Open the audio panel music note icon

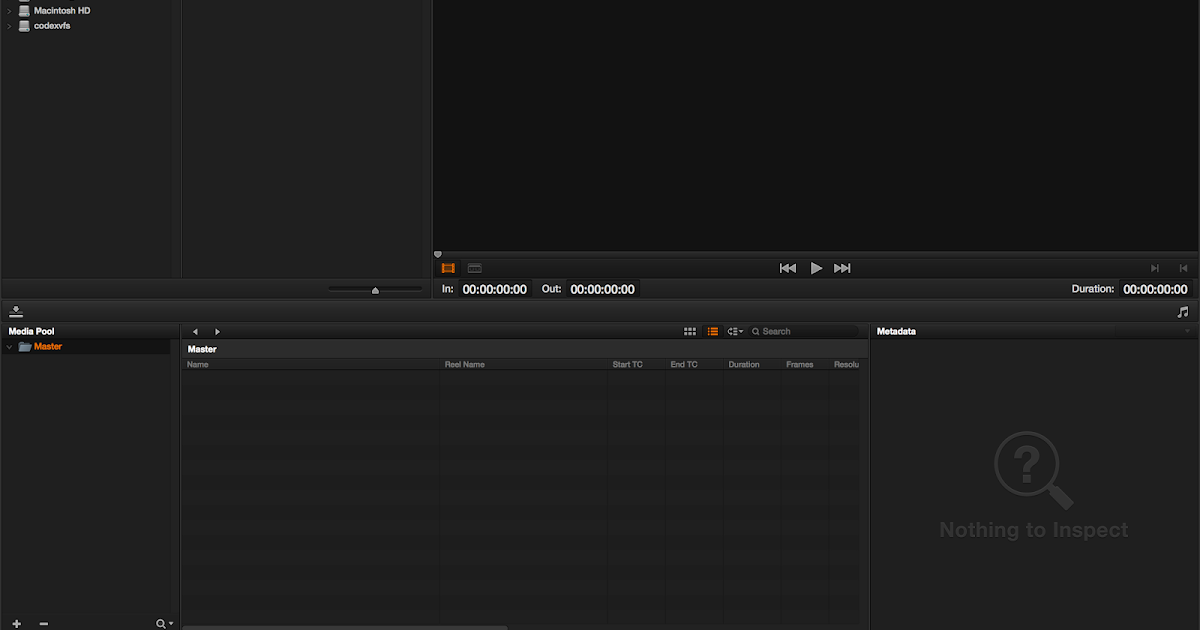click(1183, 312)
